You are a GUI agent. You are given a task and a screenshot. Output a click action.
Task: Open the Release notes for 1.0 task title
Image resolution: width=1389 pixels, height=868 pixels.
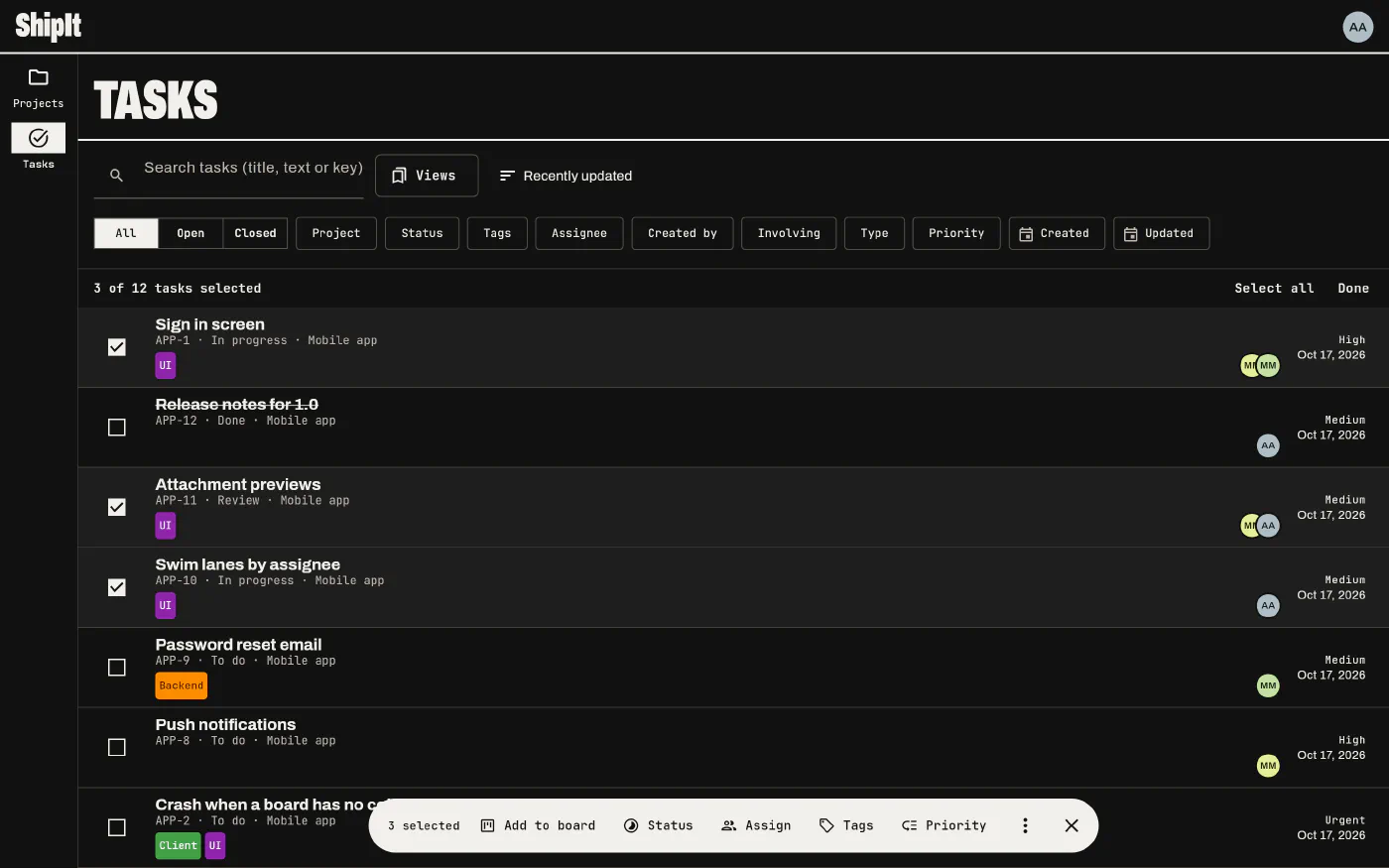(x=237, y=404)
